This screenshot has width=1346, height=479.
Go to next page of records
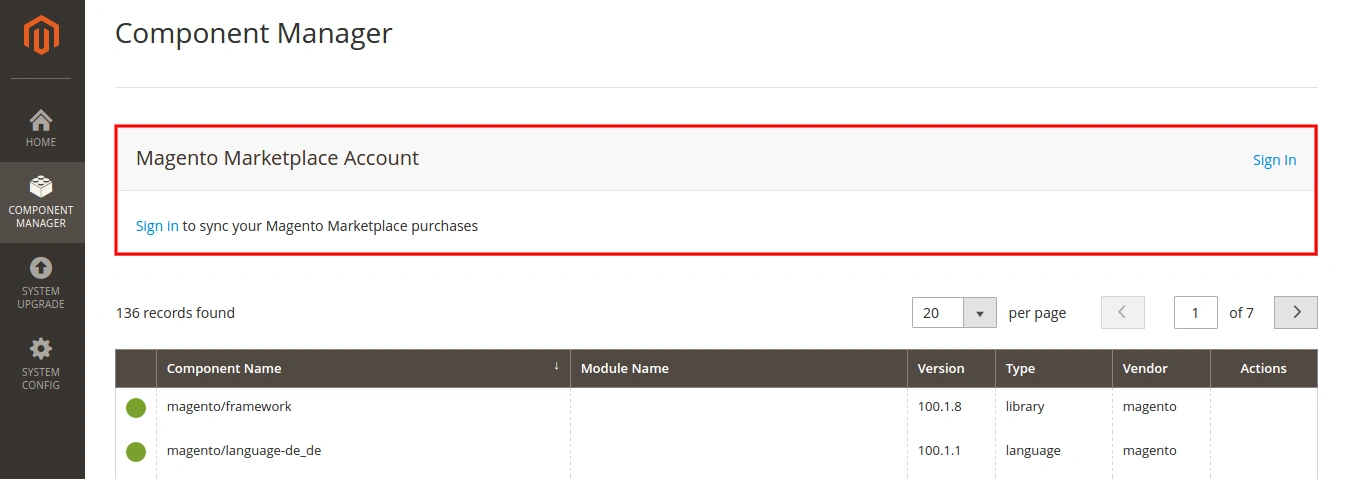coord(1296,313)
